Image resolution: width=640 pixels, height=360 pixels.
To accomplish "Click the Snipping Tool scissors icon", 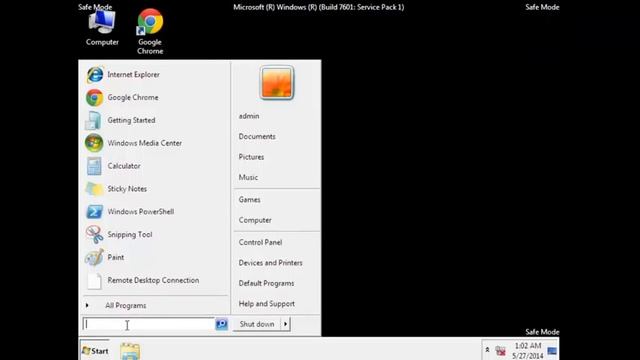I will 94,235.
